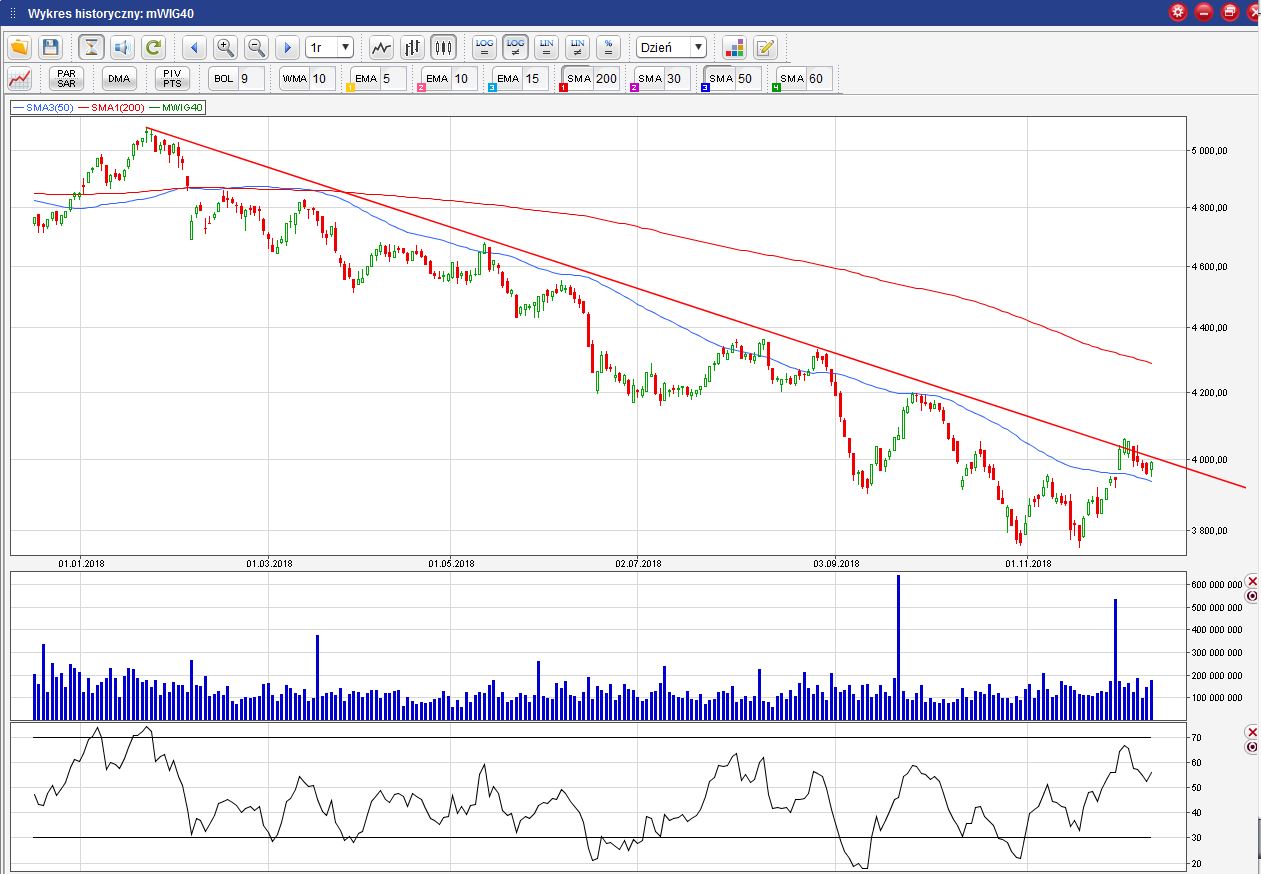Open the drawing notes pencil icon
The width and height of the screenshot is (1261, 874).
coord(765,47)
